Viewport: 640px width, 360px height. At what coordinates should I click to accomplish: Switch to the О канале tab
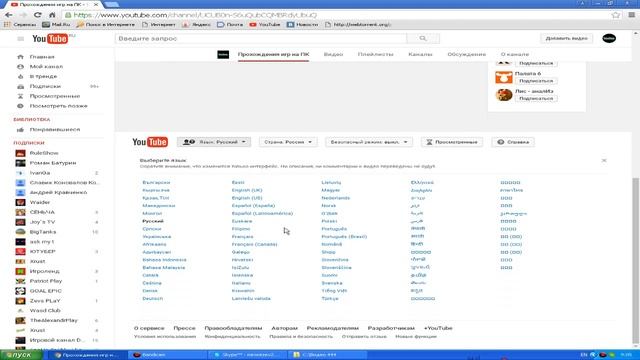515,54
